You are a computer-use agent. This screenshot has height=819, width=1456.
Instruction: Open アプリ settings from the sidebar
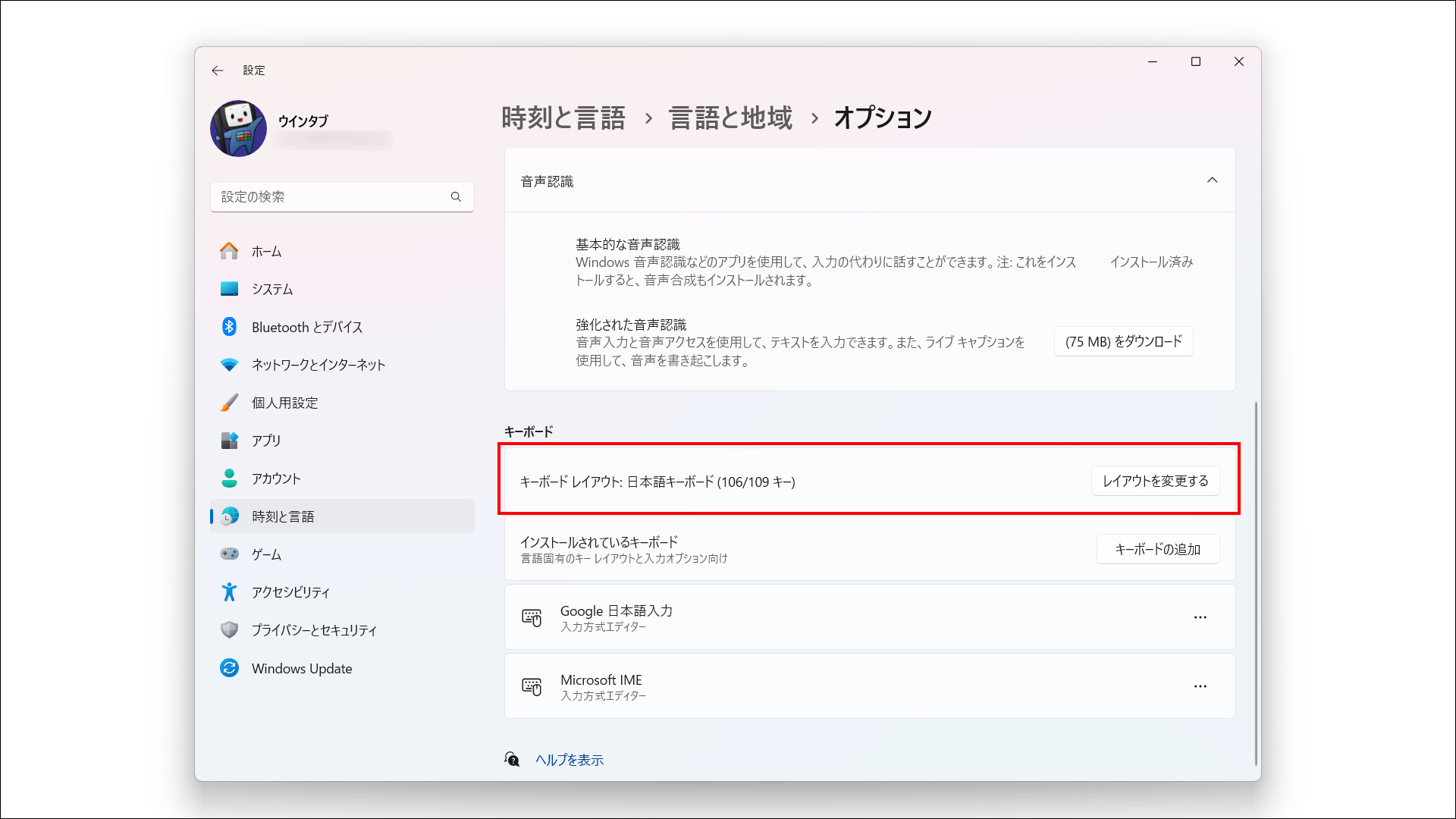click(x=229, y=441)
